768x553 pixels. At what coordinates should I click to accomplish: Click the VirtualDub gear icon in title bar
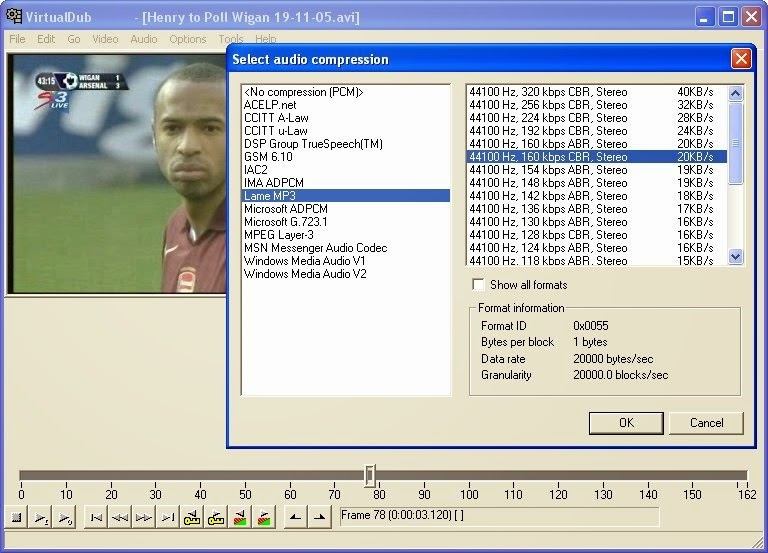tap(14, 16)
